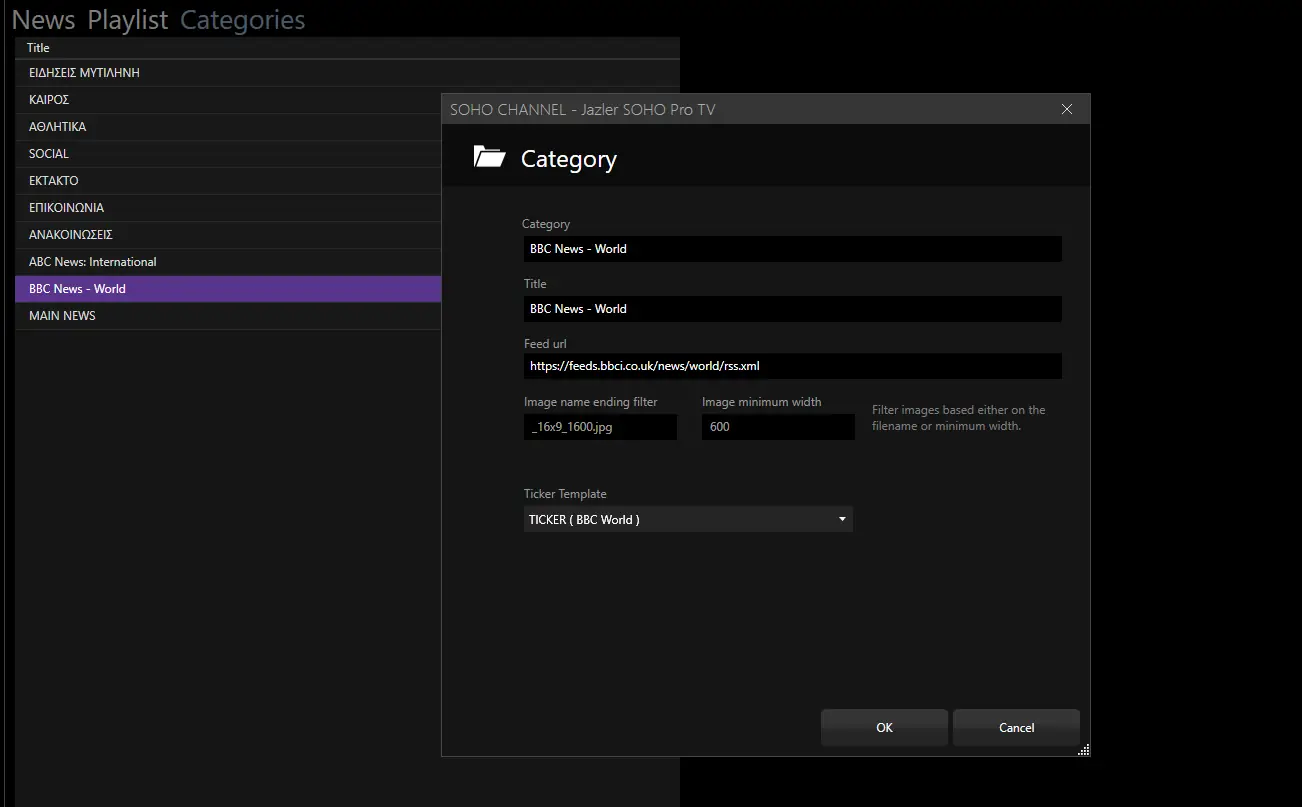This screenshot has height=807, width=1302.
Task: Open the Playlist tab
Action: point(128,20)
